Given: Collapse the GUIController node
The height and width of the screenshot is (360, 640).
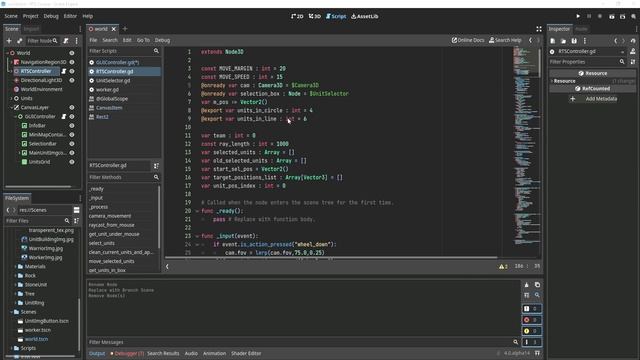Looking at the screenshot, I should click(16, 117).
